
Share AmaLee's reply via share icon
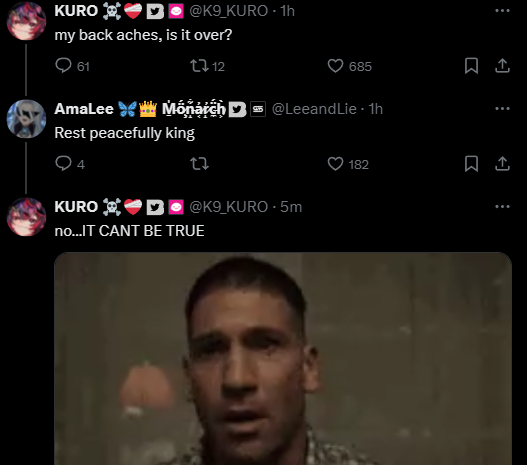coord(502,164)
